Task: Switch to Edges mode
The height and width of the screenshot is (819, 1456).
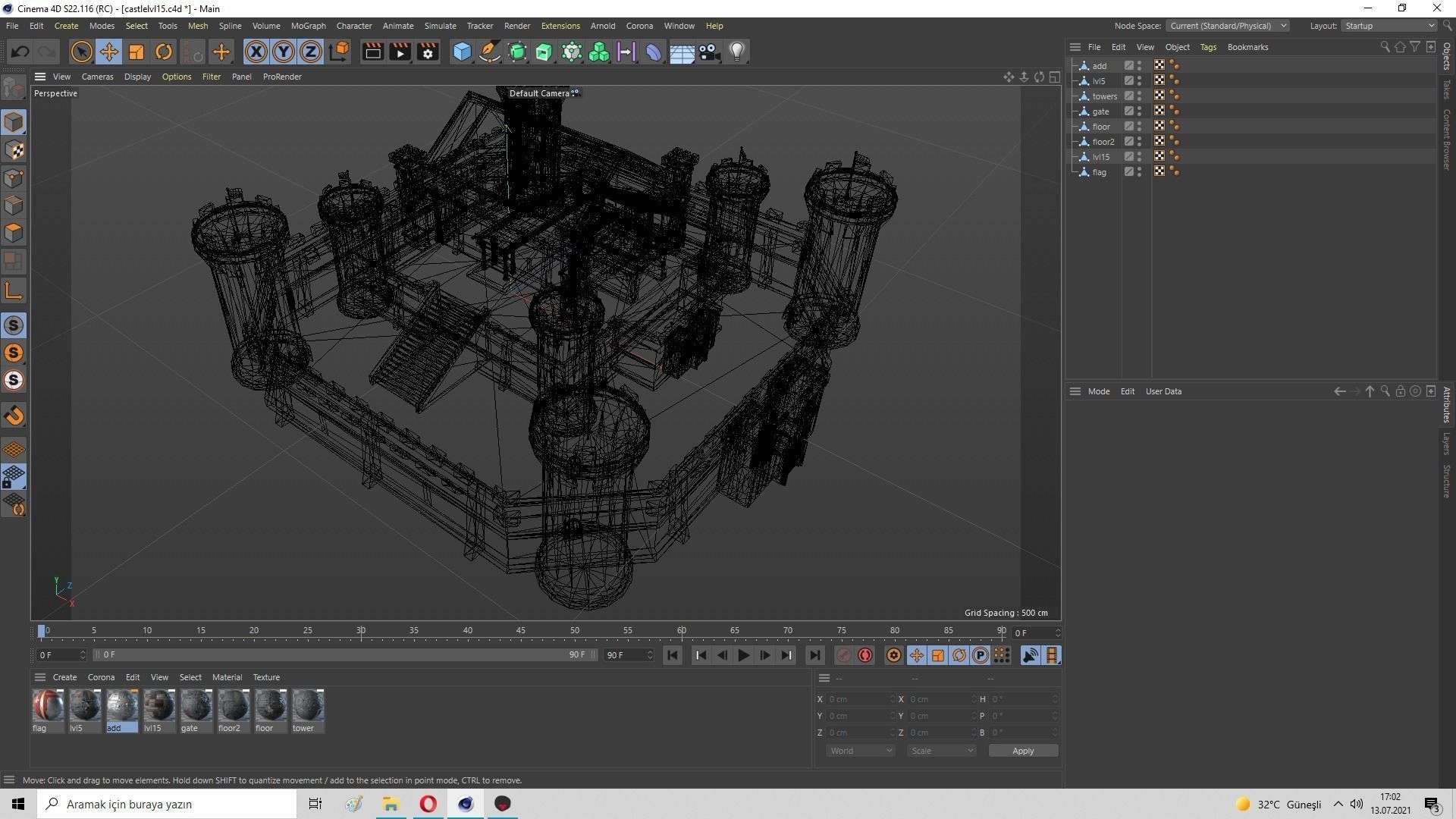Action: [x=14, y=206]
